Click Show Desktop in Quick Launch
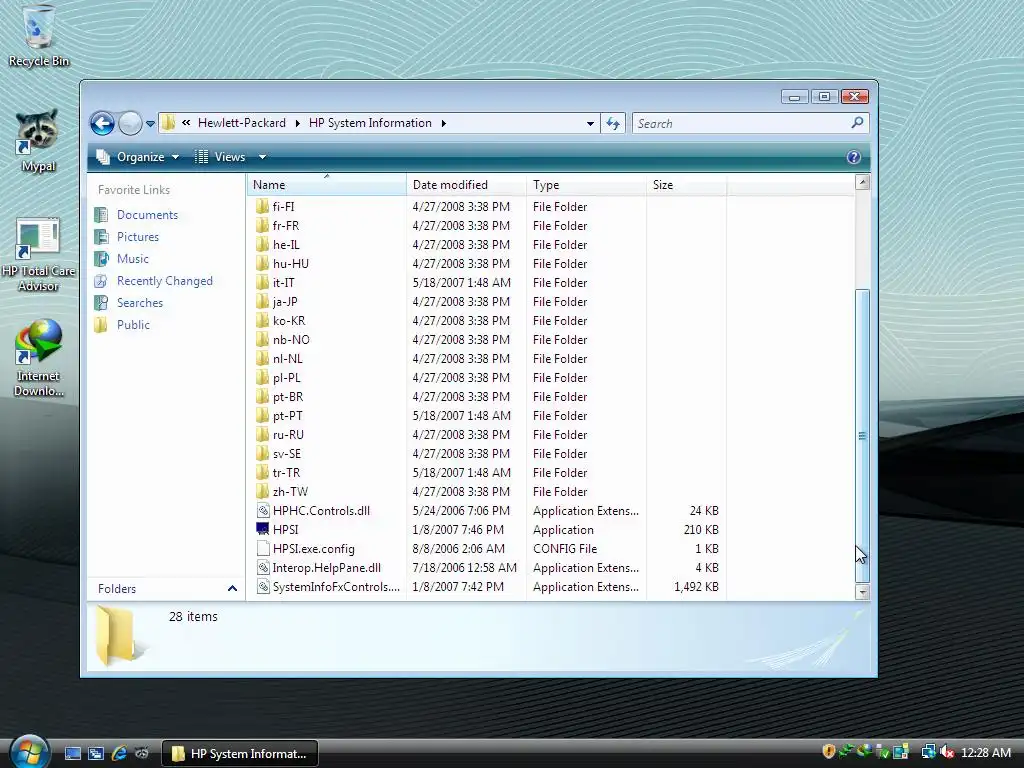Viewport: 1024px width, 768px height. [72, 753]
